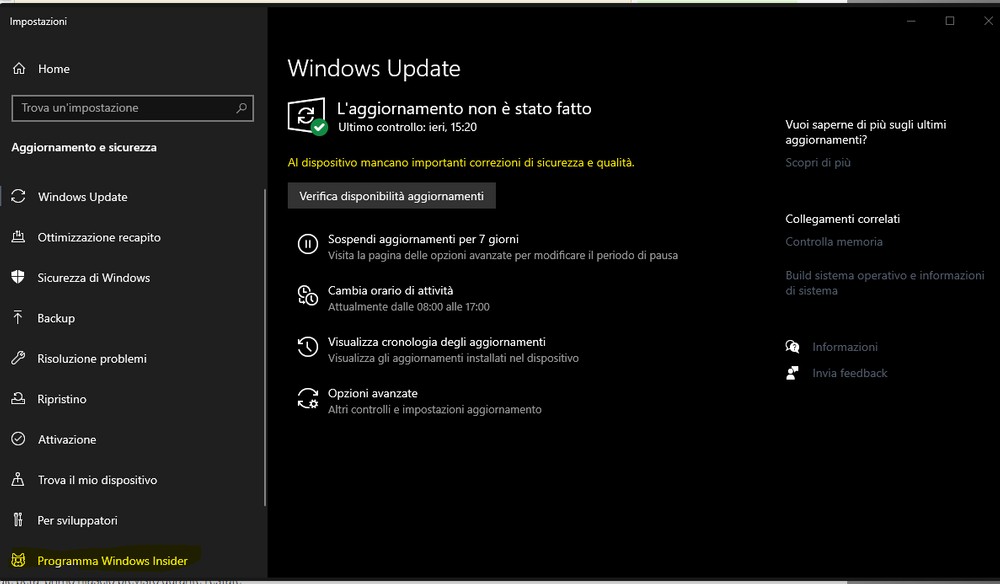Click the sidebar vertical scrollbar
Image resolution: width=1000 pixels, height=584 pixels.
point(265,350)
